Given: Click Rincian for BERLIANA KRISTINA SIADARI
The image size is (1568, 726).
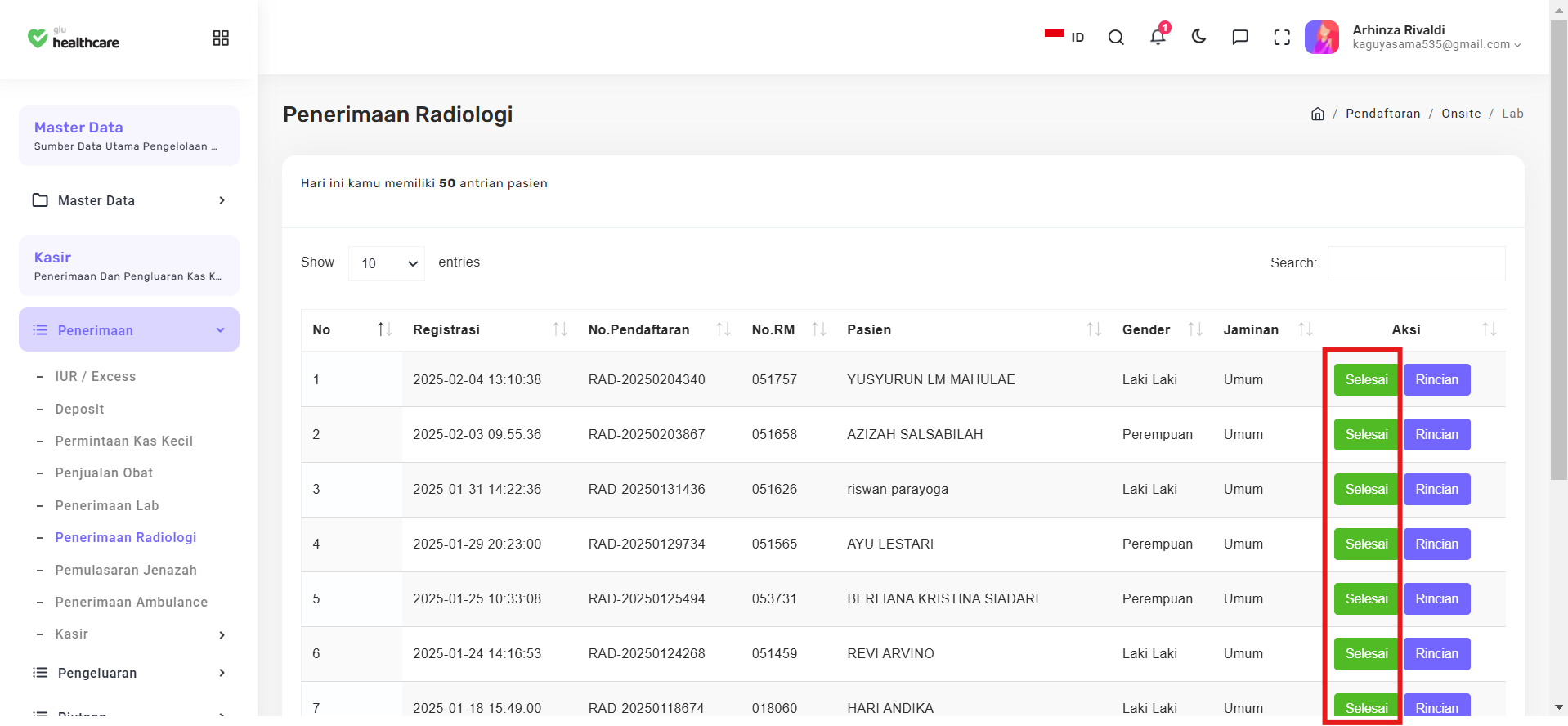Looking at the screenshot, I should 1436,598.
